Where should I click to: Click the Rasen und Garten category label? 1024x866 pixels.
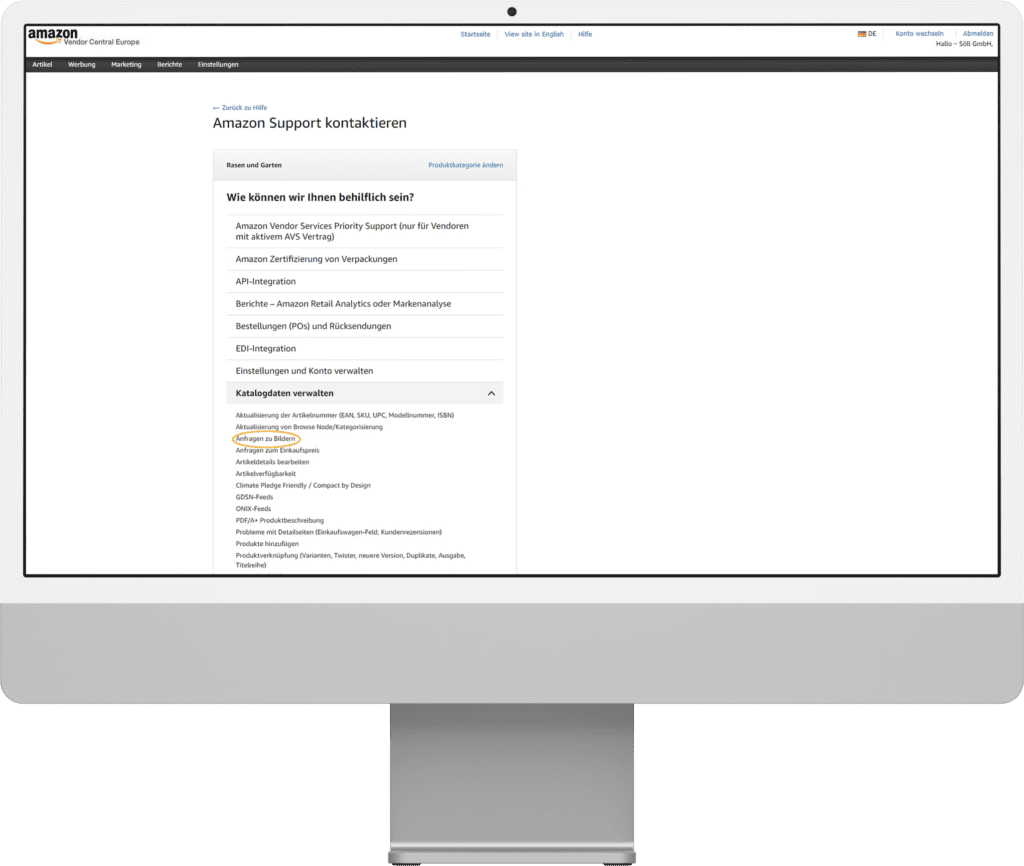tap(254, 165)
